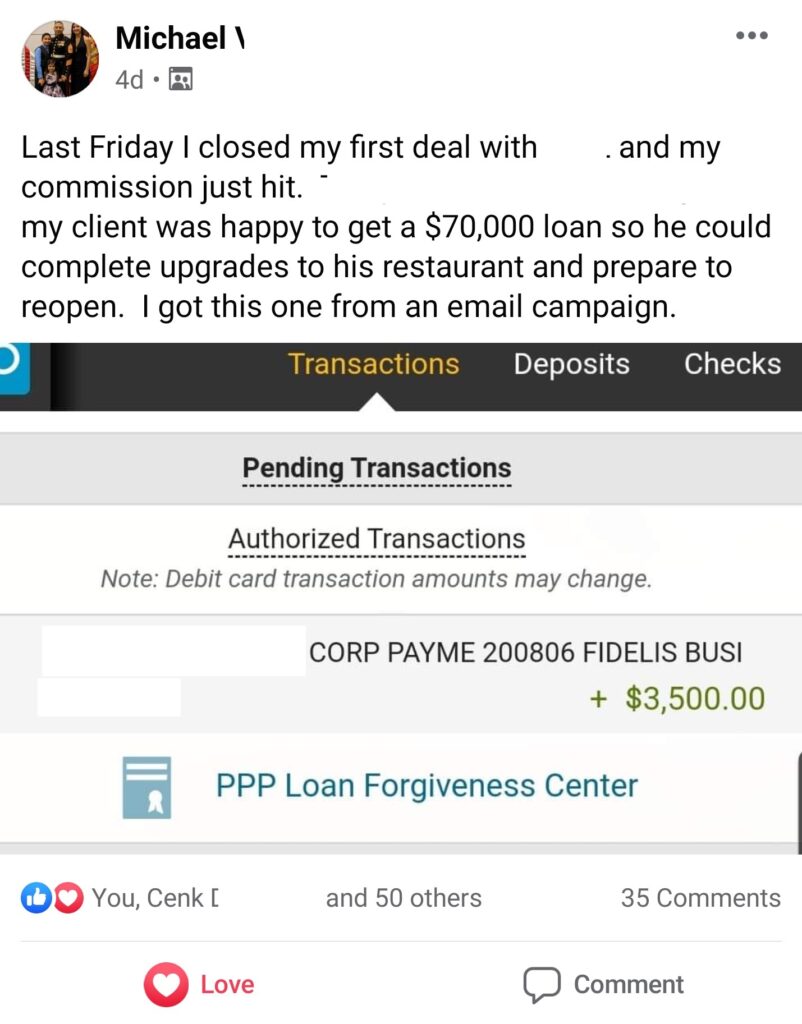This screenshot has height=1024, width=802.
Task: Expand the Authorized Transactions section
Action: [x=377, y=539]
